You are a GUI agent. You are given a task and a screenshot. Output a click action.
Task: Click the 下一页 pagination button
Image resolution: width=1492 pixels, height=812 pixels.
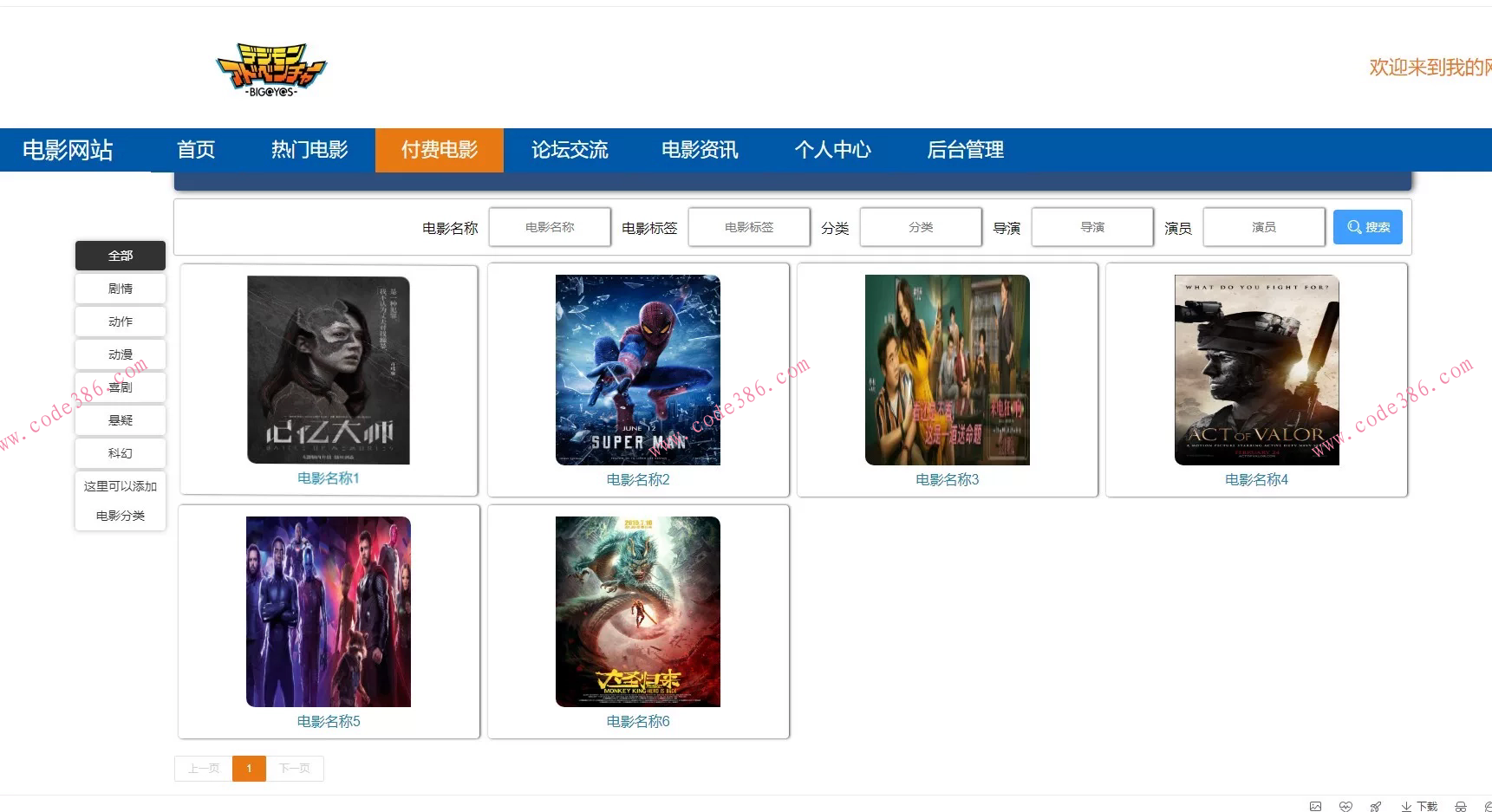[x=295, y=768]
